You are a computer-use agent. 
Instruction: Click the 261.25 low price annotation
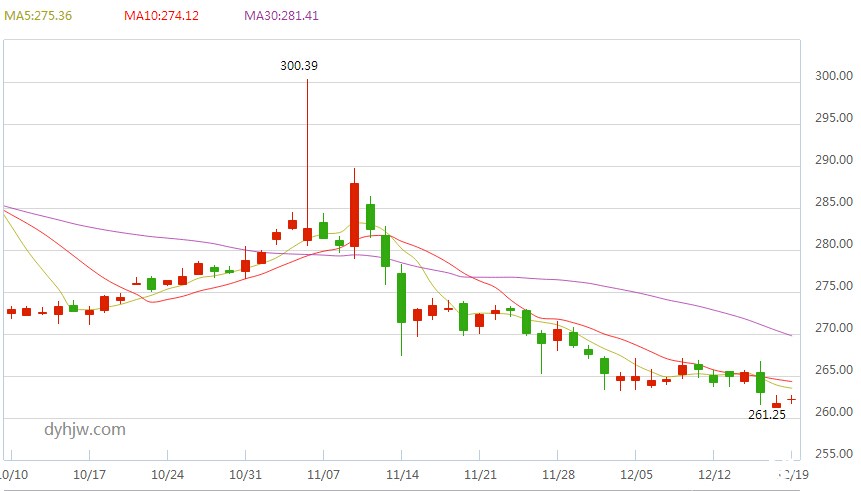tap(765, 414)
